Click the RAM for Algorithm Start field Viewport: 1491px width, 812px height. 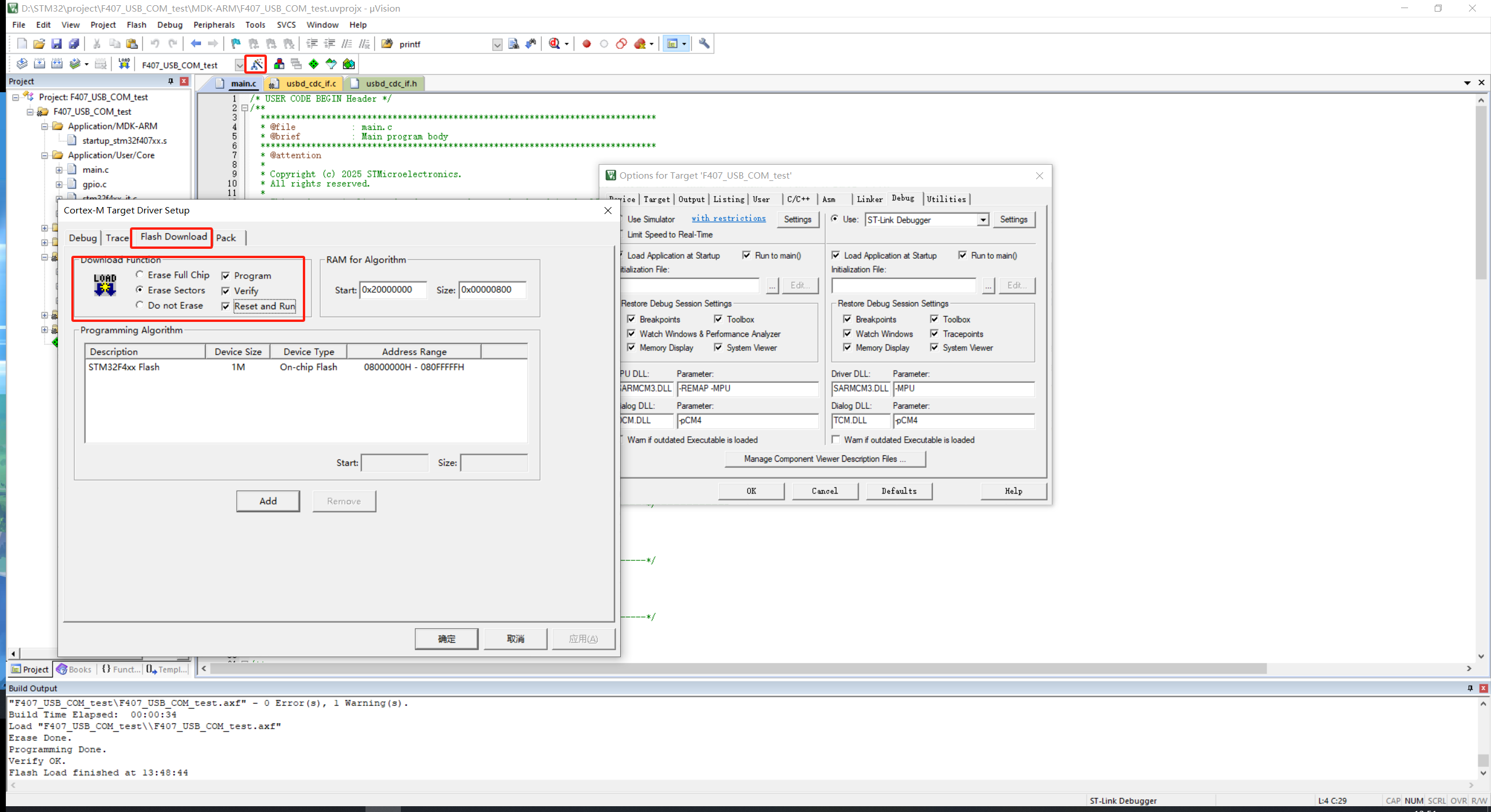pyautogui.click(x=393, y=289)
